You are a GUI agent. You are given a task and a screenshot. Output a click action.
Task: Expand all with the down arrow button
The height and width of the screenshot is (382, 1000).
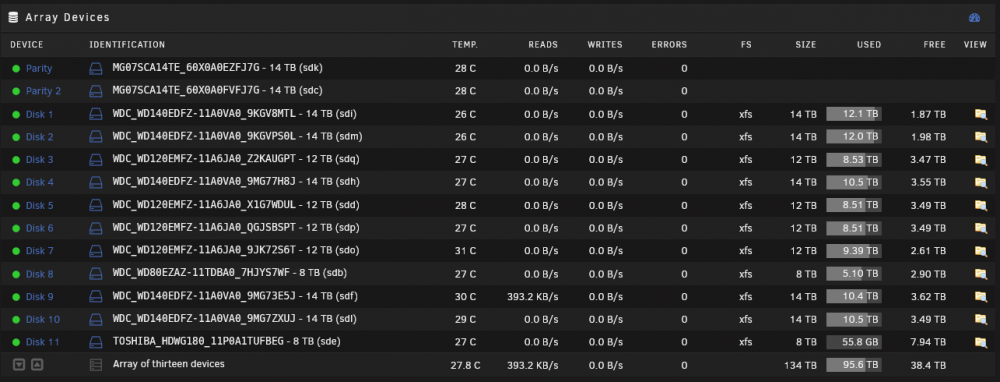tap(19, 365)
